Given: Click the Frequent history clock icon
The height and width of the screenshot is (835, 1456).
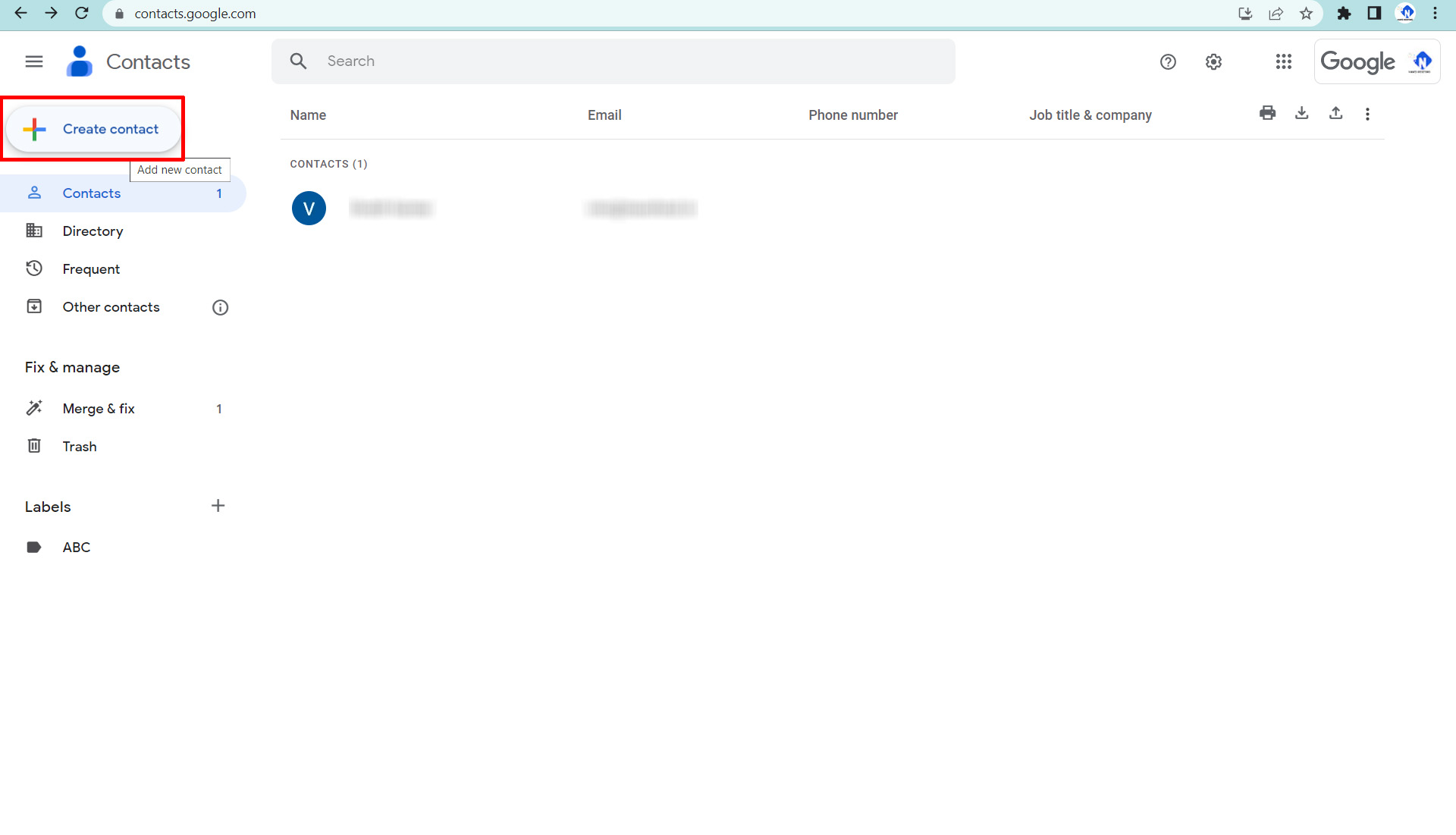Looking at the screenshot, I should [x=34, y=268].
